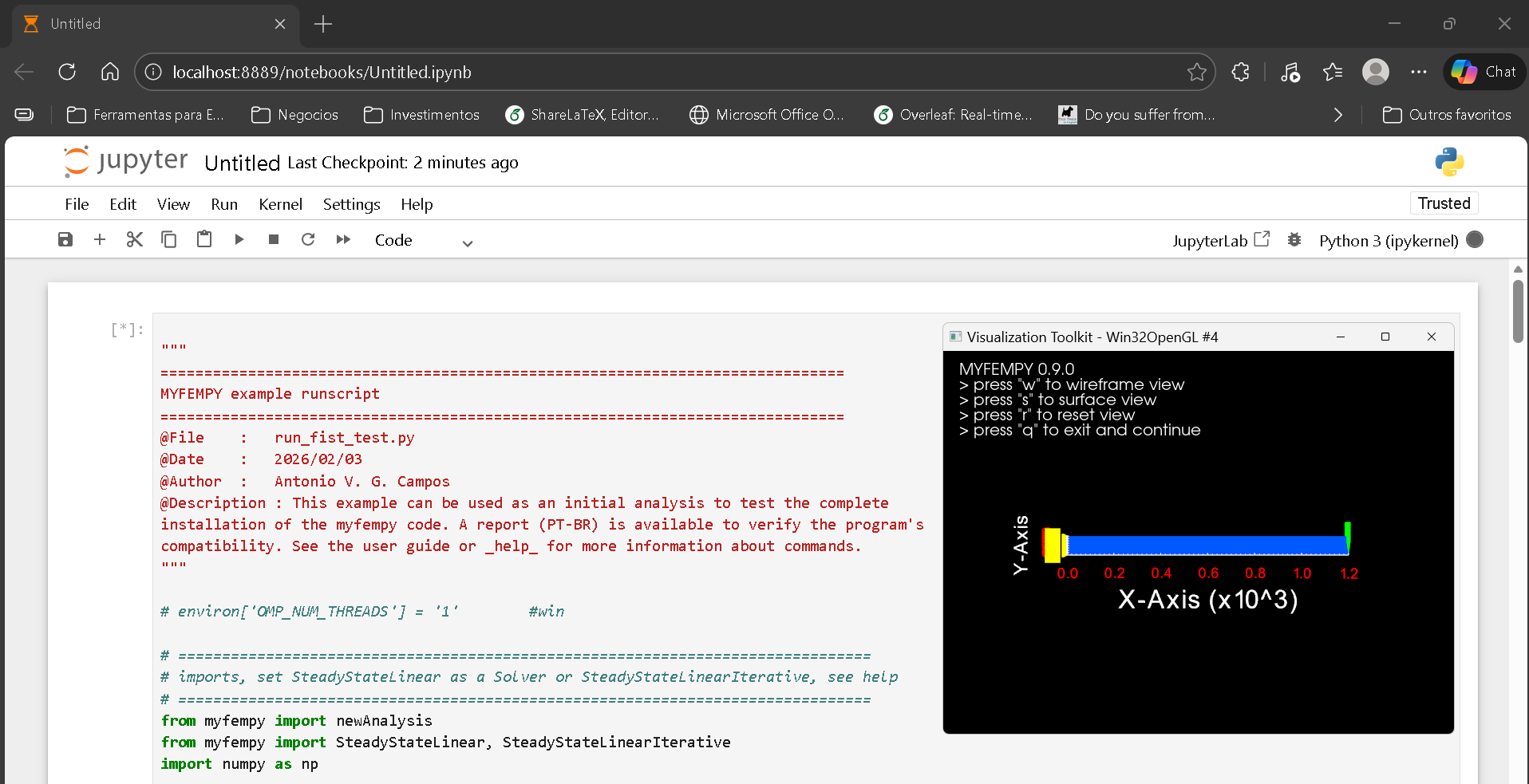The image size is (1529, 784).
Task: Open a new browser tab
Action: click(x=323, y=24)
